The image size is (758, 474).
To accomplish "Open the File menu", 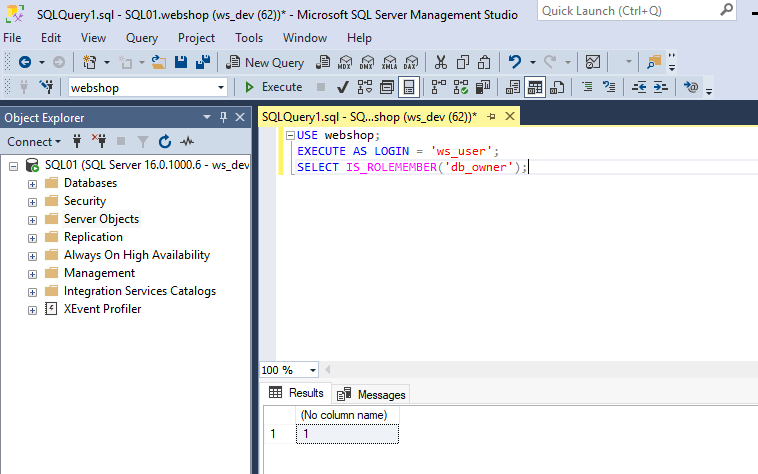I will click(12, 38).
